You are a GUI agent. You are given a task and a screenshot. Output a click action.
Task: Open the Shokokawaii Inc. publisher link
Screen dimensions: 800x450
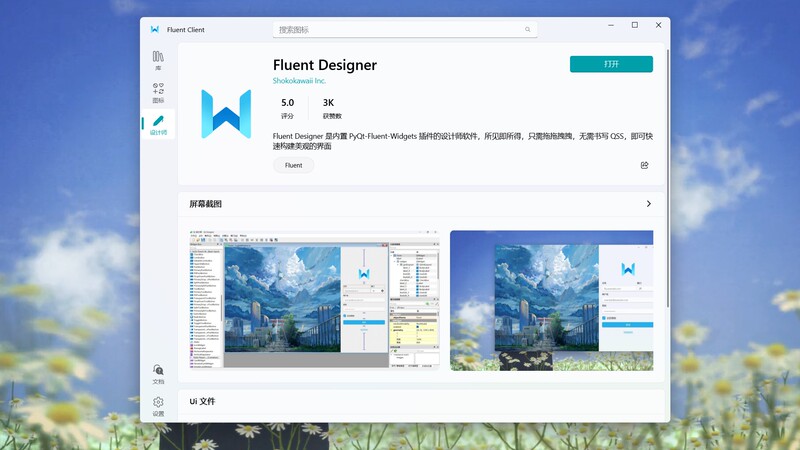click(299, 81)
